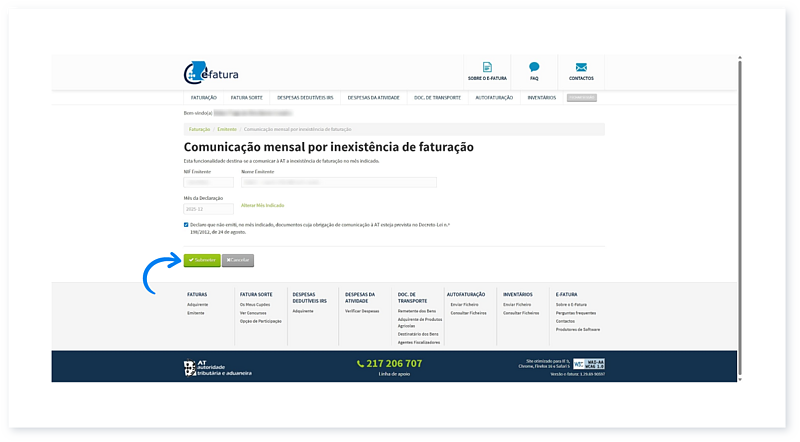800x442 pixels.
Task: Click the Comunicação mensal por inexistência heading
Action: [x=329, y=147]
